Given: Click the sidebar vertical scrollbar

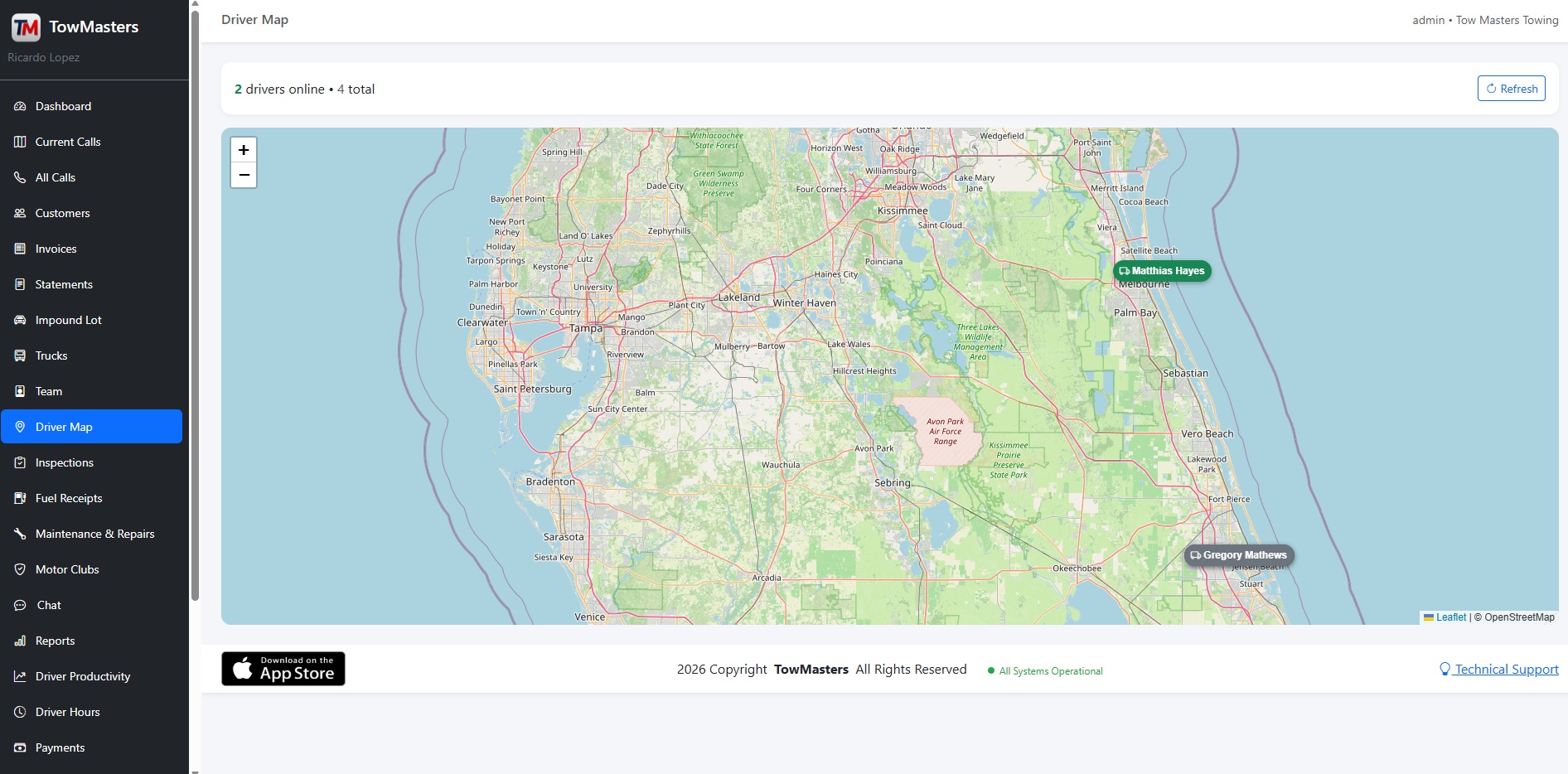Looking at the screenshot, I should [195, 305].
